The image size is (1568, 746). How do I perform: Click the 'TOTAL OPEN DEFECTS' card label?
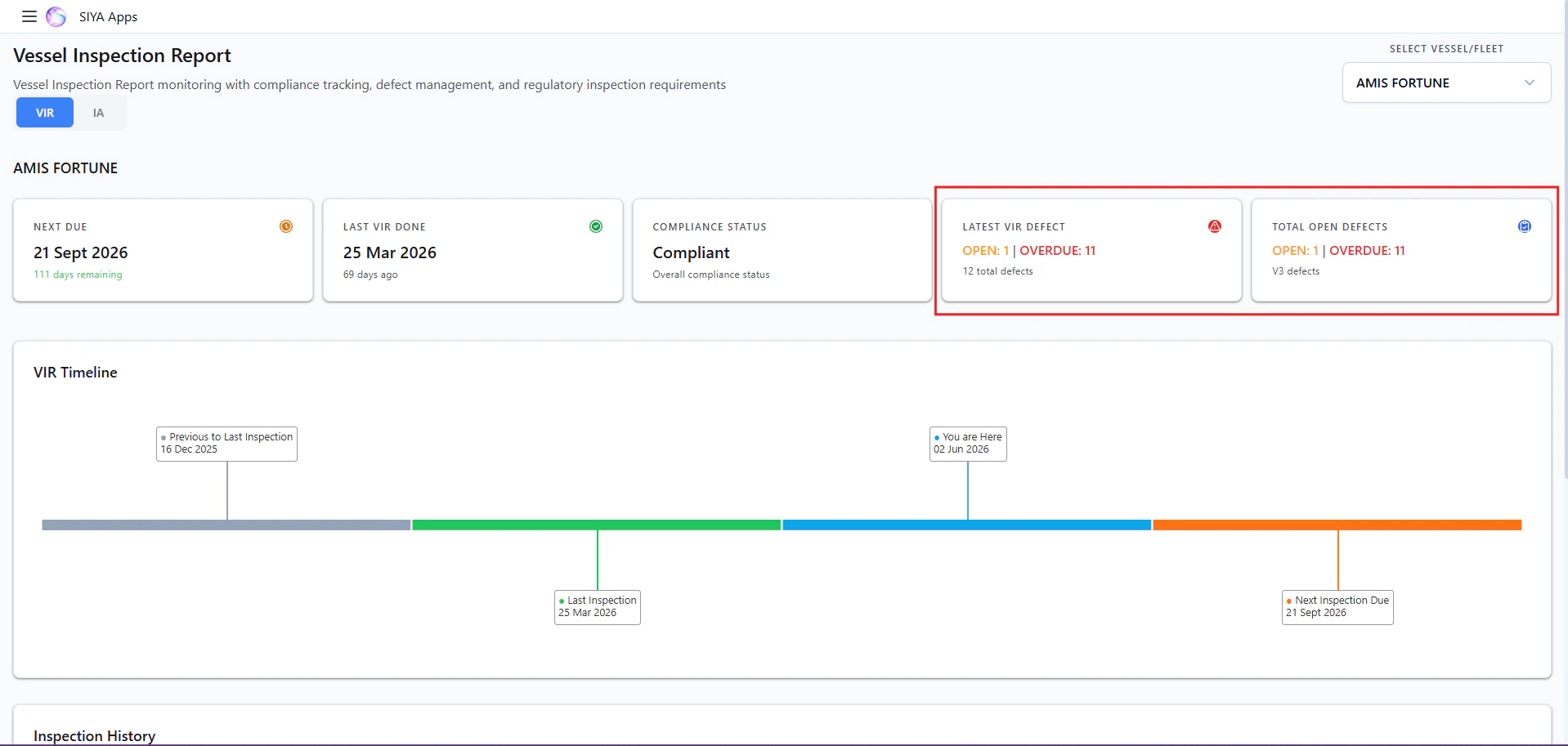[x=1330, y=227]
